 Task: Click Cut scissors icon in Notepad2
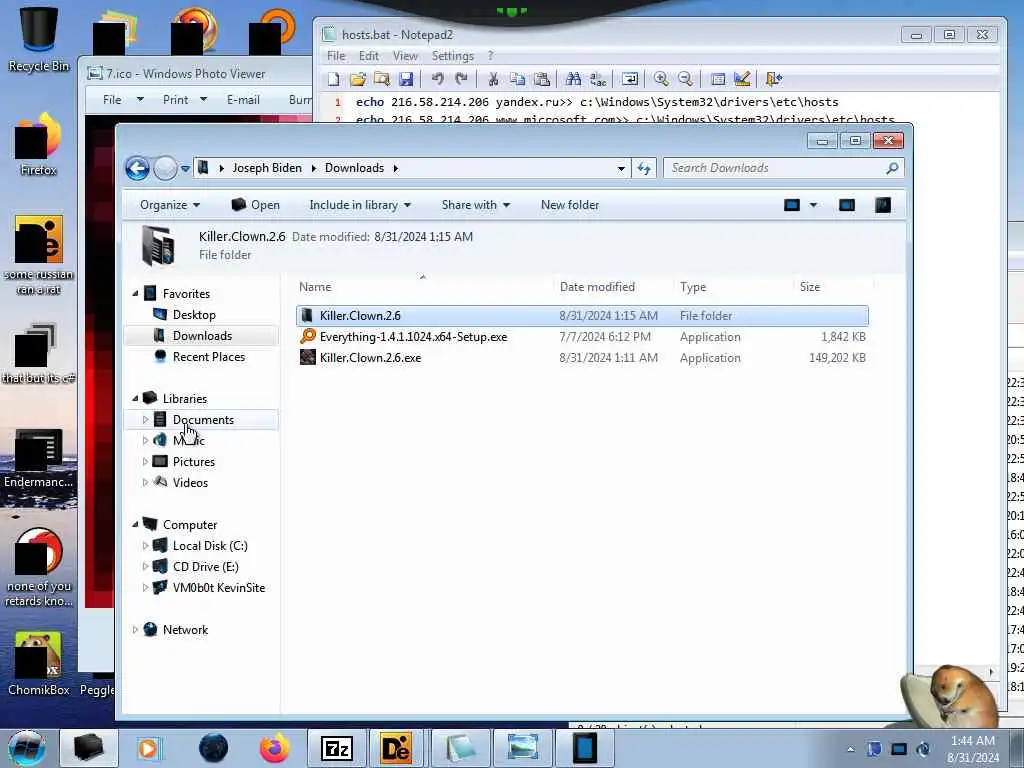pyautogui.click(x=493, y=79)
